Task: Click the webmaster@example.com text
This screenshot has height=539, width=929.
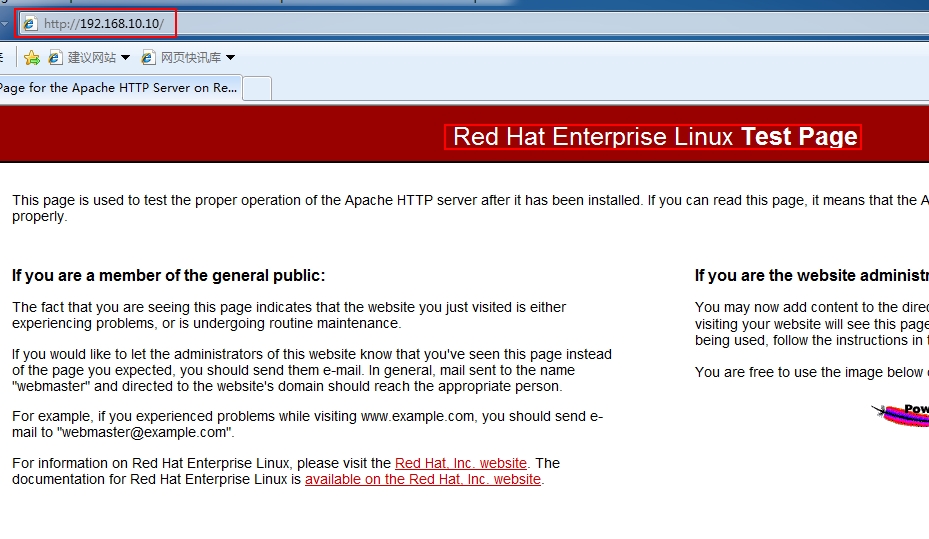Action: (146, 432)
